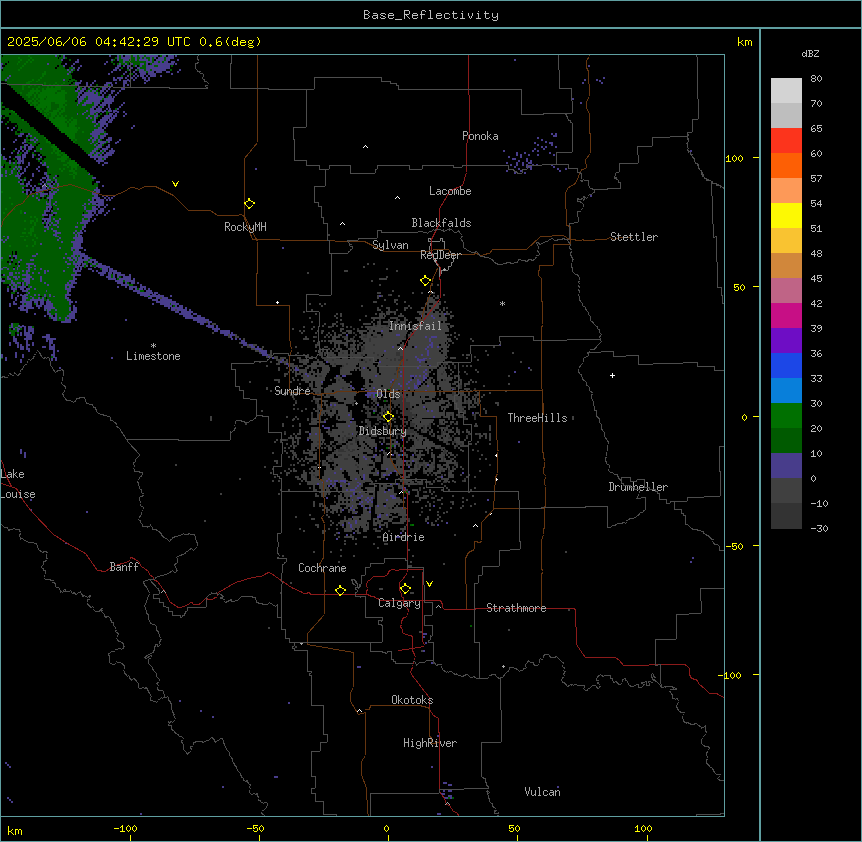Click the 0.6(deg) elevation angle text
The image size is (862, 842).
click(230, 42)
